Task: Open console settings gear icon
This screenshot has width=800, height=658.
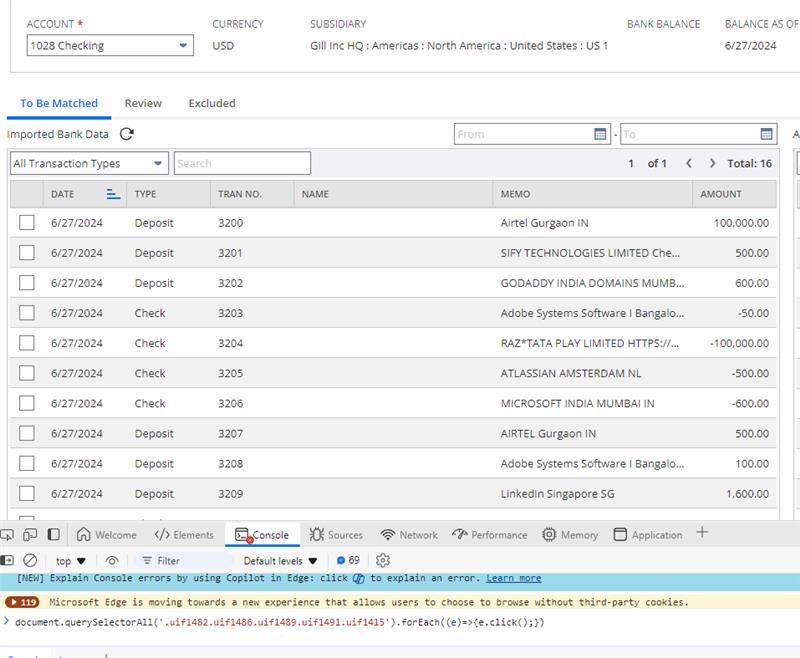Action: [382, 561]
